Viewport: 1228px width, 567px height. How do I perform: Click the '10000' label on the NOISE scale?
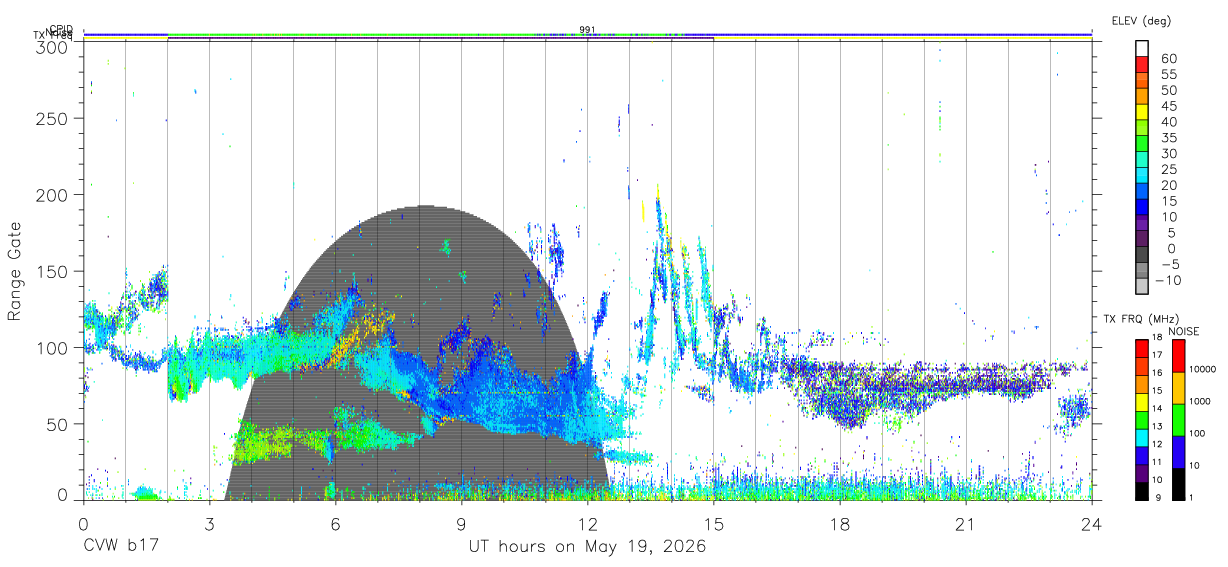tap(1201, 369)
